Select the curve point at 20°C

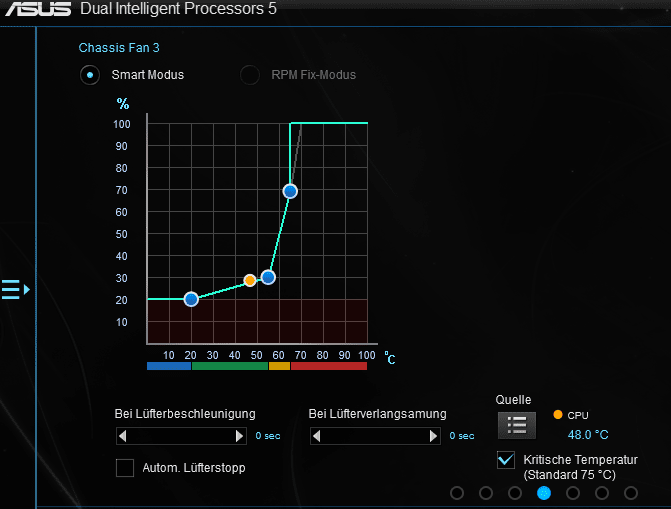(x=191, y=299)
